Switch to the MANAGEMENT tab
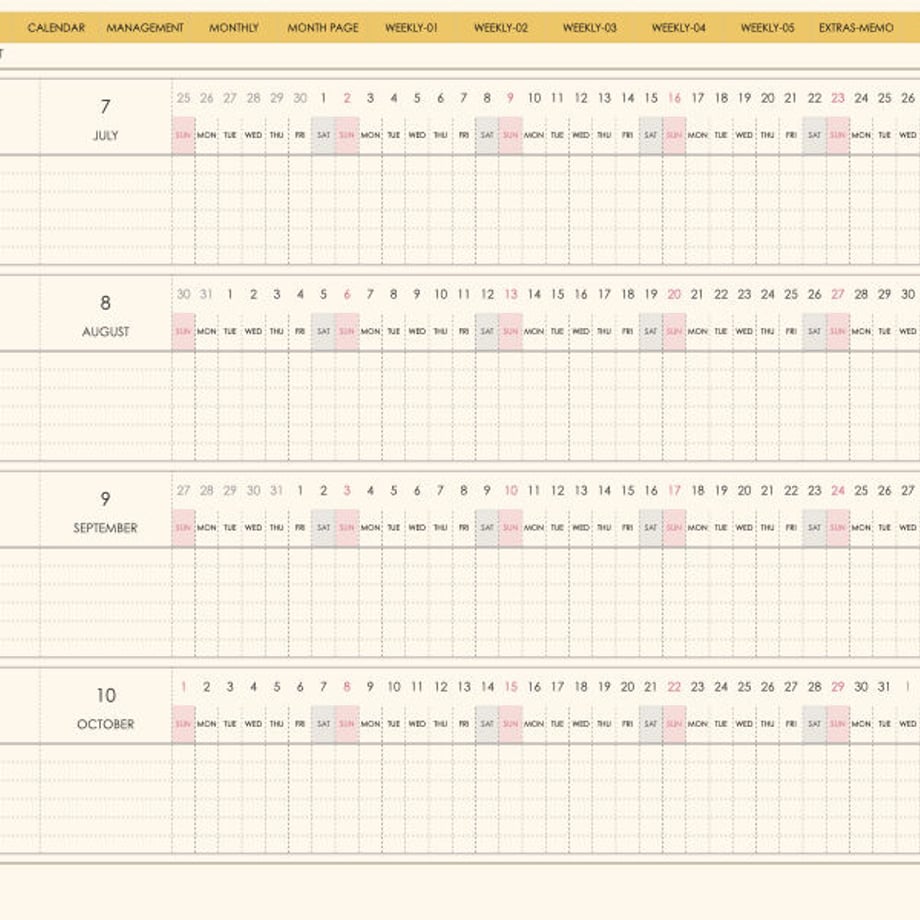The image size is (920, 920). [x=145, y=28]
